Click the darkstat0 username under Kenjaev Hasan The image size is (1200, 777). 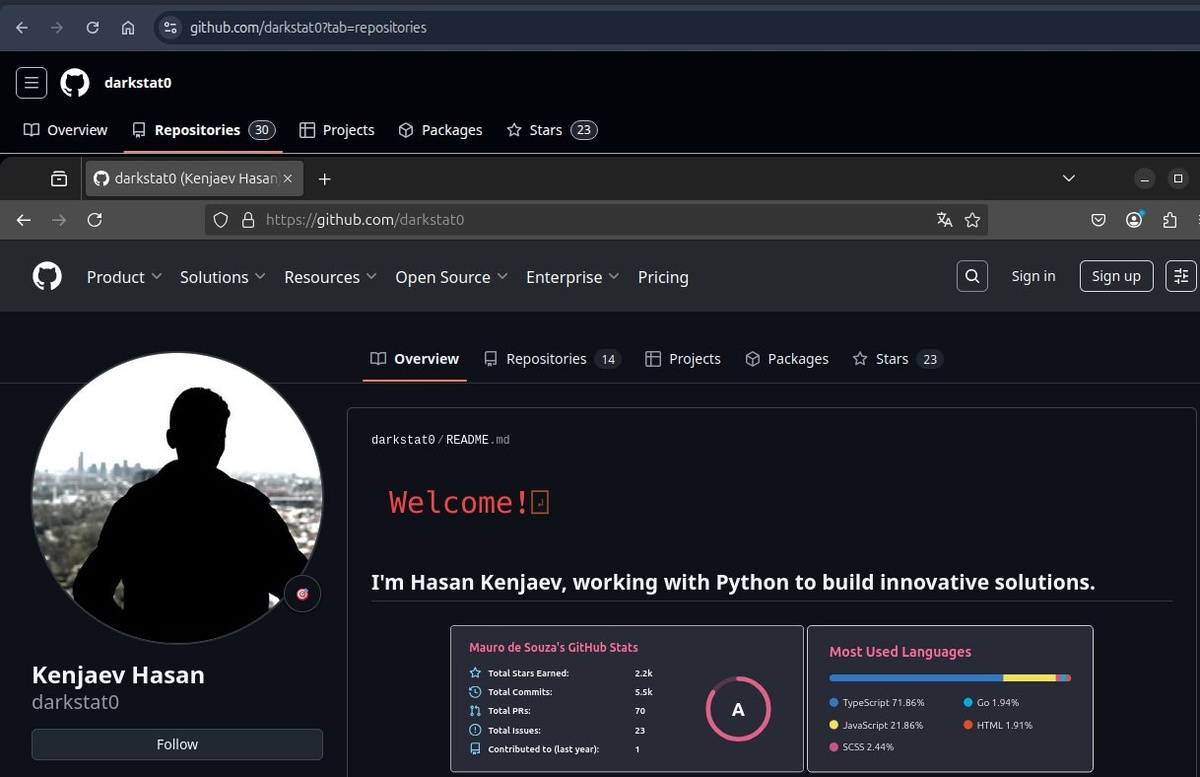[75, 702]
